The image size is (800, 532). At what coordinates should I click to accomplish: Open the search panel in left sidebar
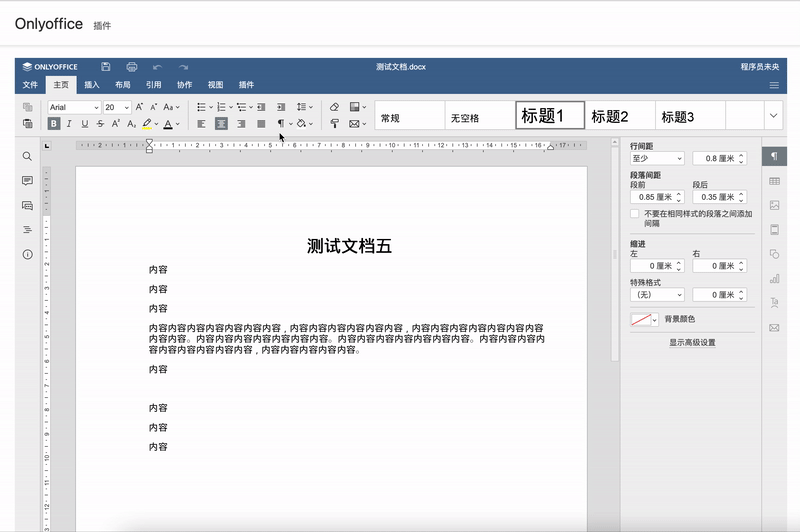27,156
